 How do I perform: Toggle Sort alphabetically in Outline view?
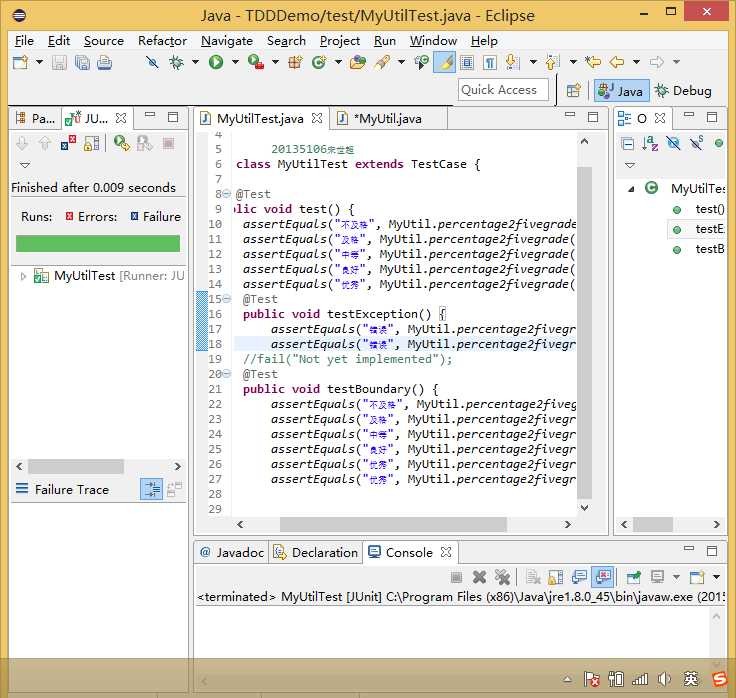650,143
